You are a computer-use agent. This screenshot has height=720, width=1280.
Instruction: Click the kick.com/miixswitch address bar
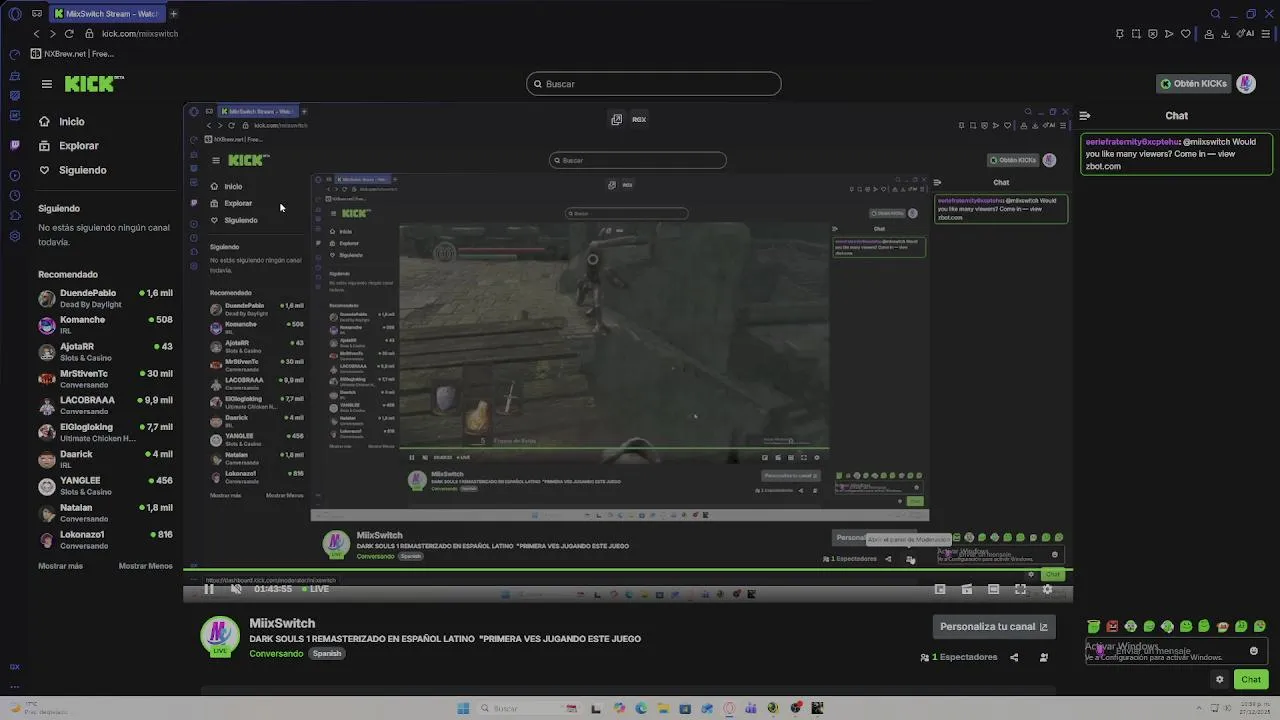tap(140, 34)
